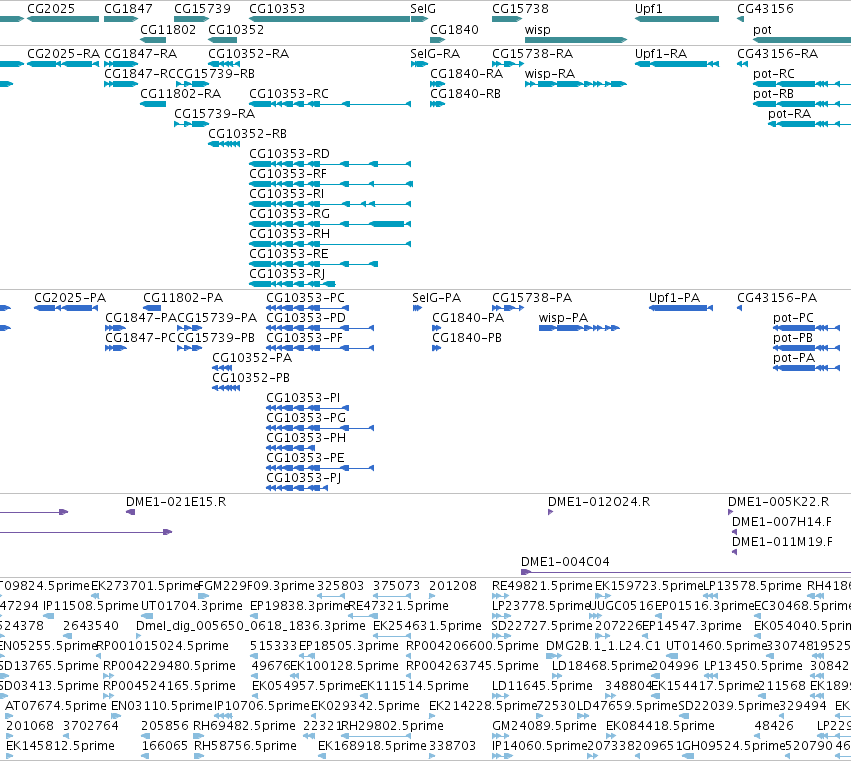Select the CG10353 gene label

coord(277,9)
